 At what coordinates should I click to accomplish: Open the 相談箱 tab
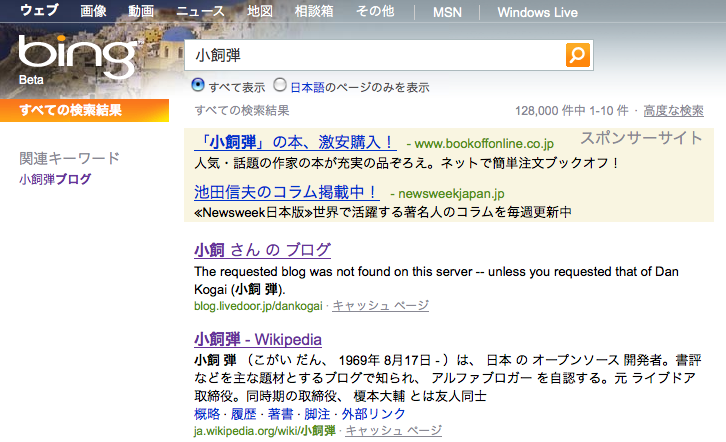coord(314,11)
